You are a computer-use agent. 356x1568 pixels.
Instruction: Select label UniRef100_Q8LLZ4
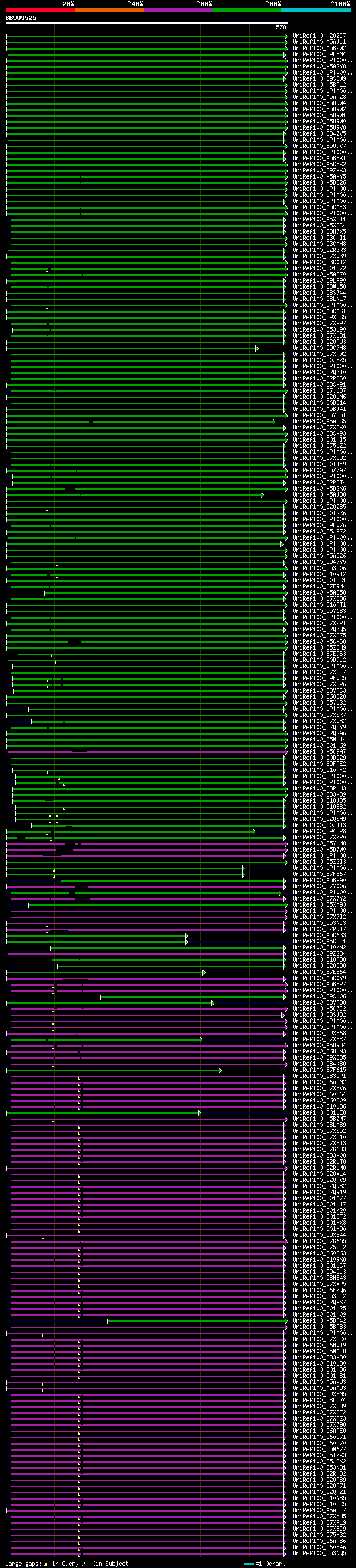(x=319, y=1400)
